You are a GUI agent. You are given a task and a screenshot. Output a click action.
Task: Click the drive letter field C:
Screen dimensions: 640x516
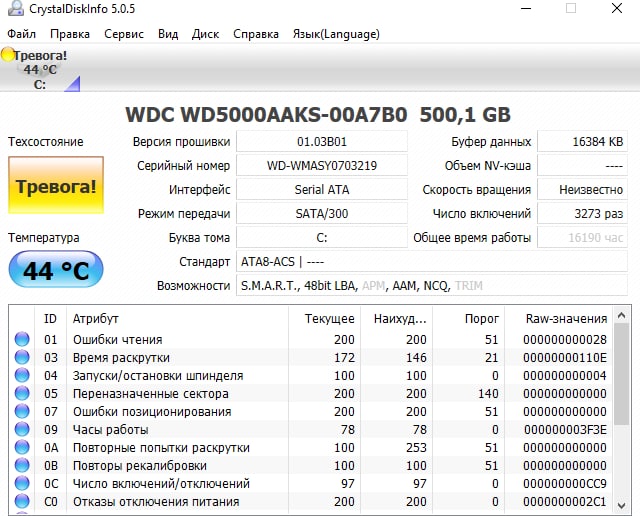[322, 238]
